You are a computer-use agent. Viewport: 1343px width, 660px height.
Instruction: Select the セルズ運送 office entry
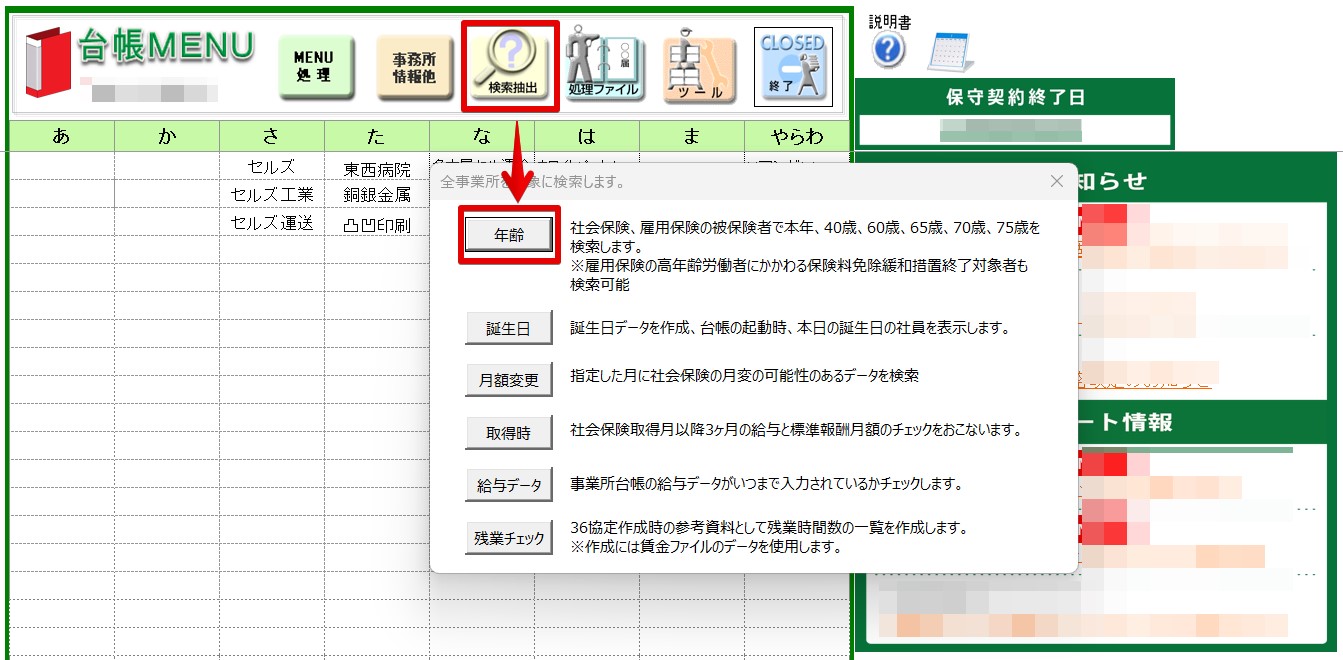(272, 223)
